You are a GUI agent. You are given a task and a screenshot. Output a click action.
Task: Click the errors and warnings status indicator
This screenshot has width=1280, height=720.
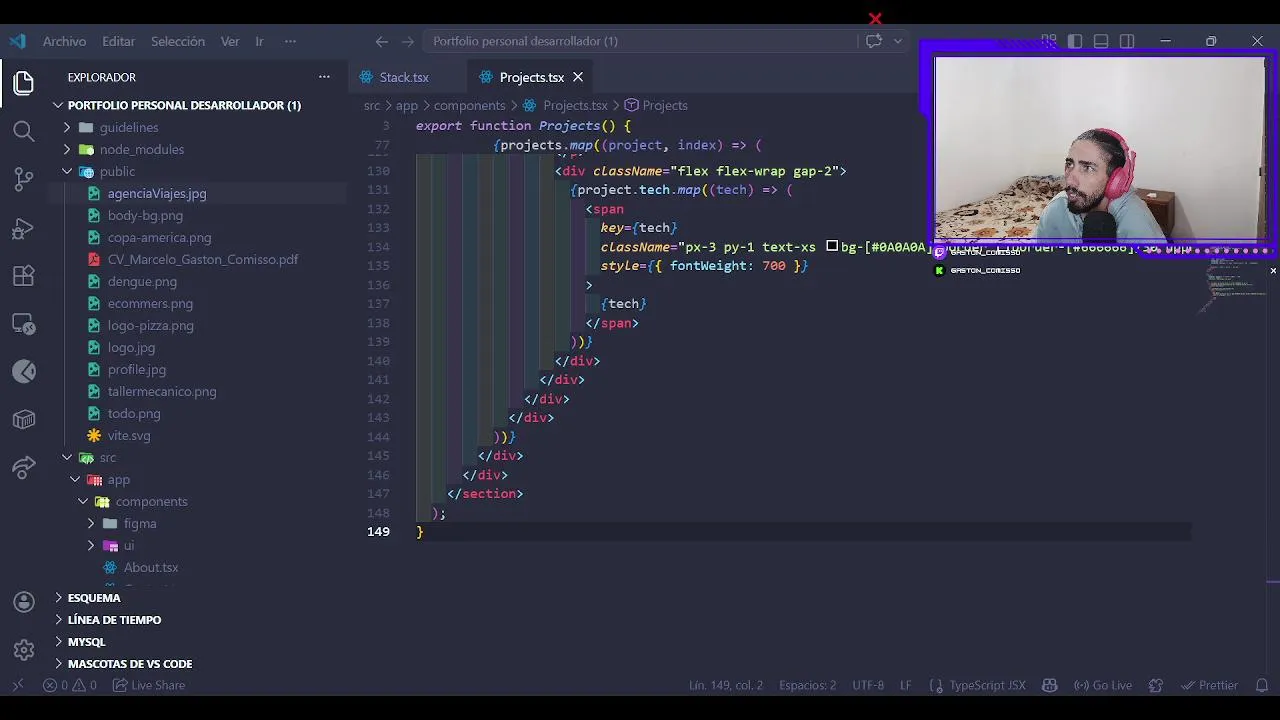[x=70, y=685]
